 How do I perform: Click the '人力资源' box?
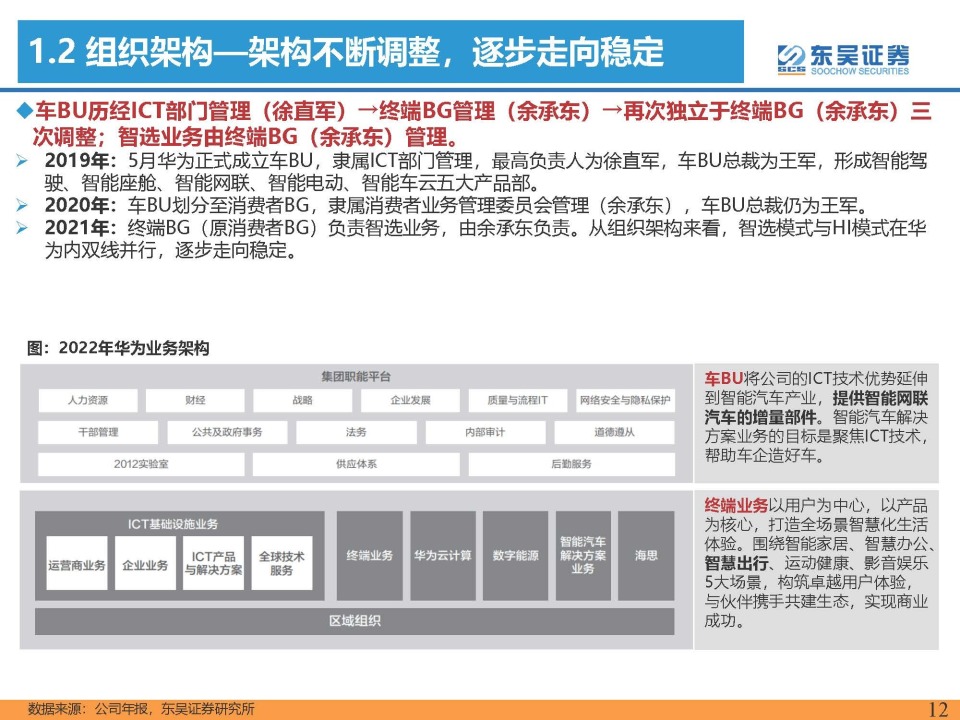click(88, 400)
